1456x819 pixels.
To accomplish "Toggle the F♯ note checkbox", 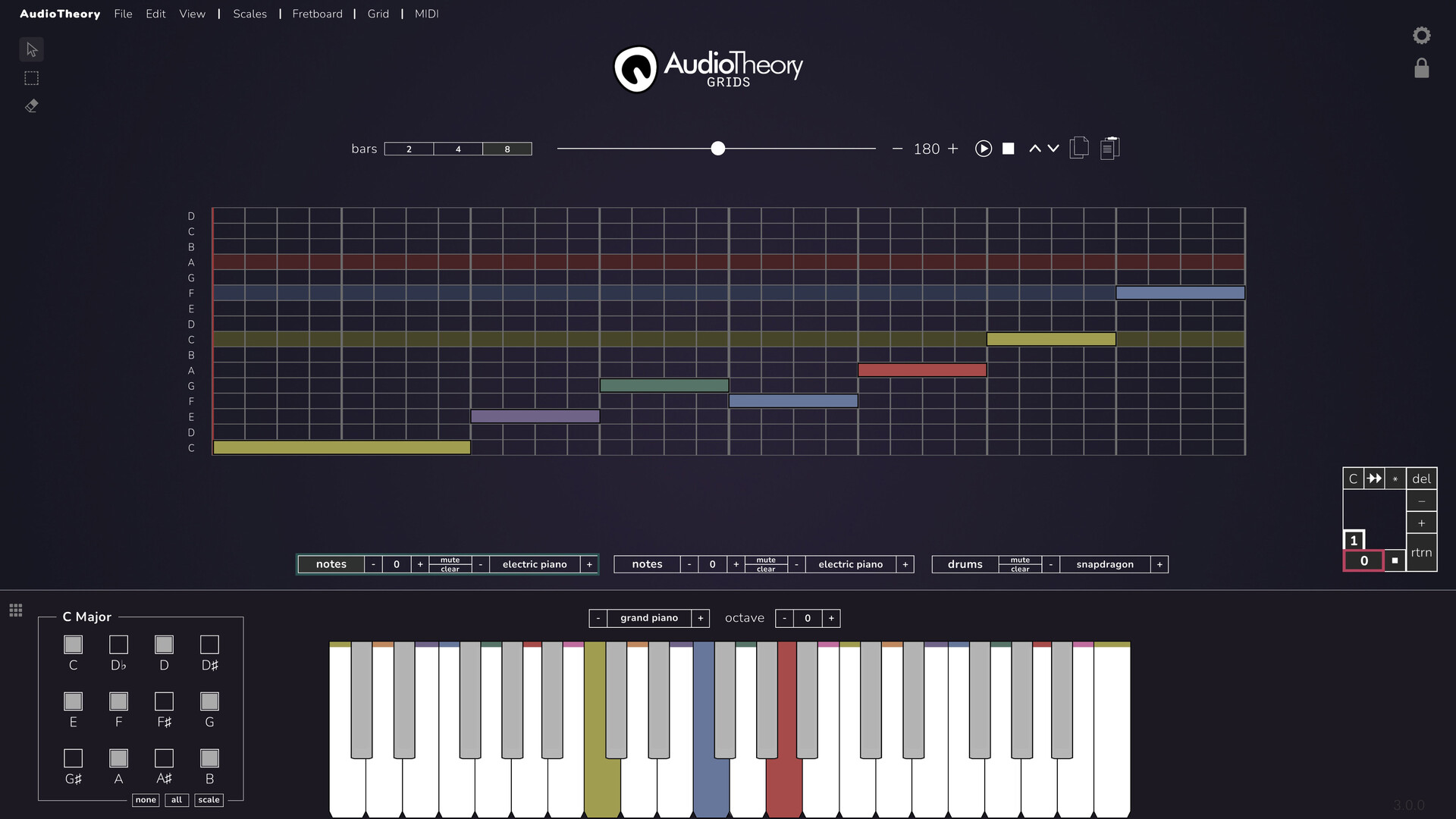I will click(x=164, y=701).
